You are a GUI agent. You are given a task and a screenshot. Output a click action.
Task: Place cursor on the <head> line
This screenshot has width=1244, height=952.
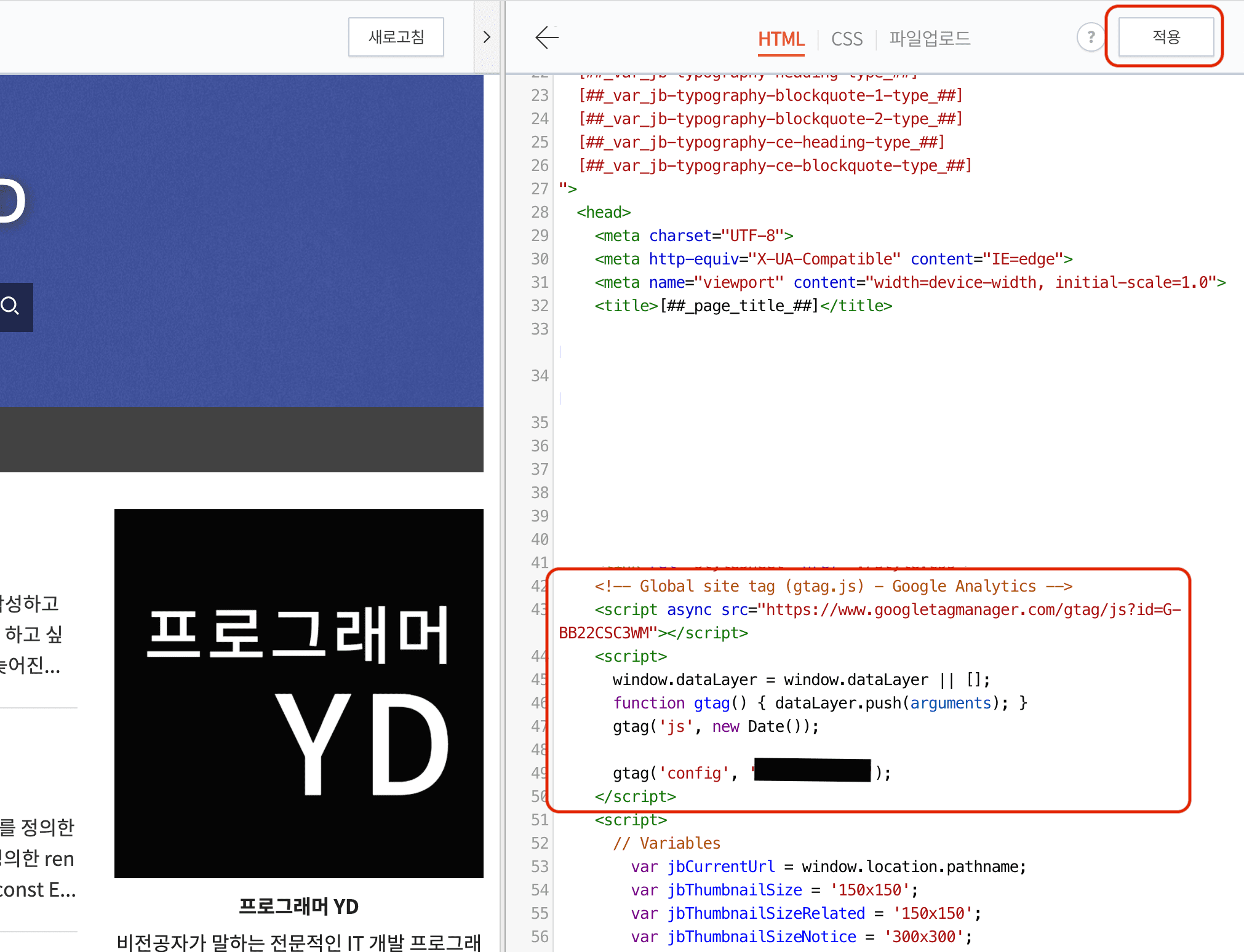(x=604, y=212)
